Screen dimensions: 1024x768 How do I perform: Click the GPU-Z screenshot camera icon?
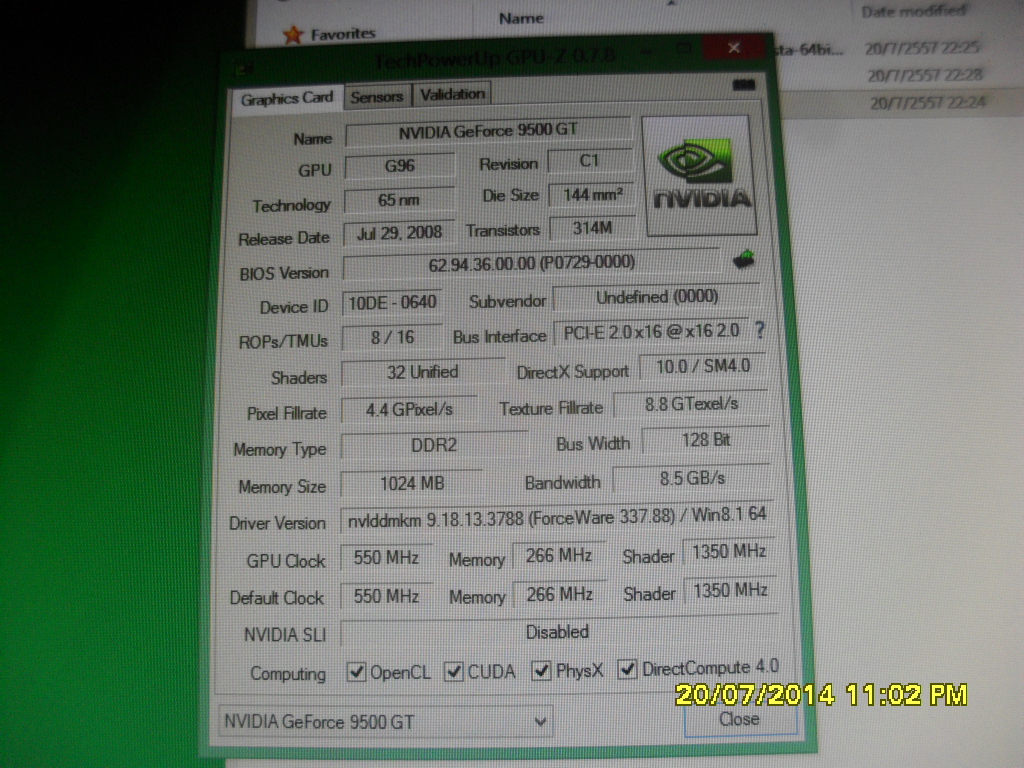tap(743, 85)
